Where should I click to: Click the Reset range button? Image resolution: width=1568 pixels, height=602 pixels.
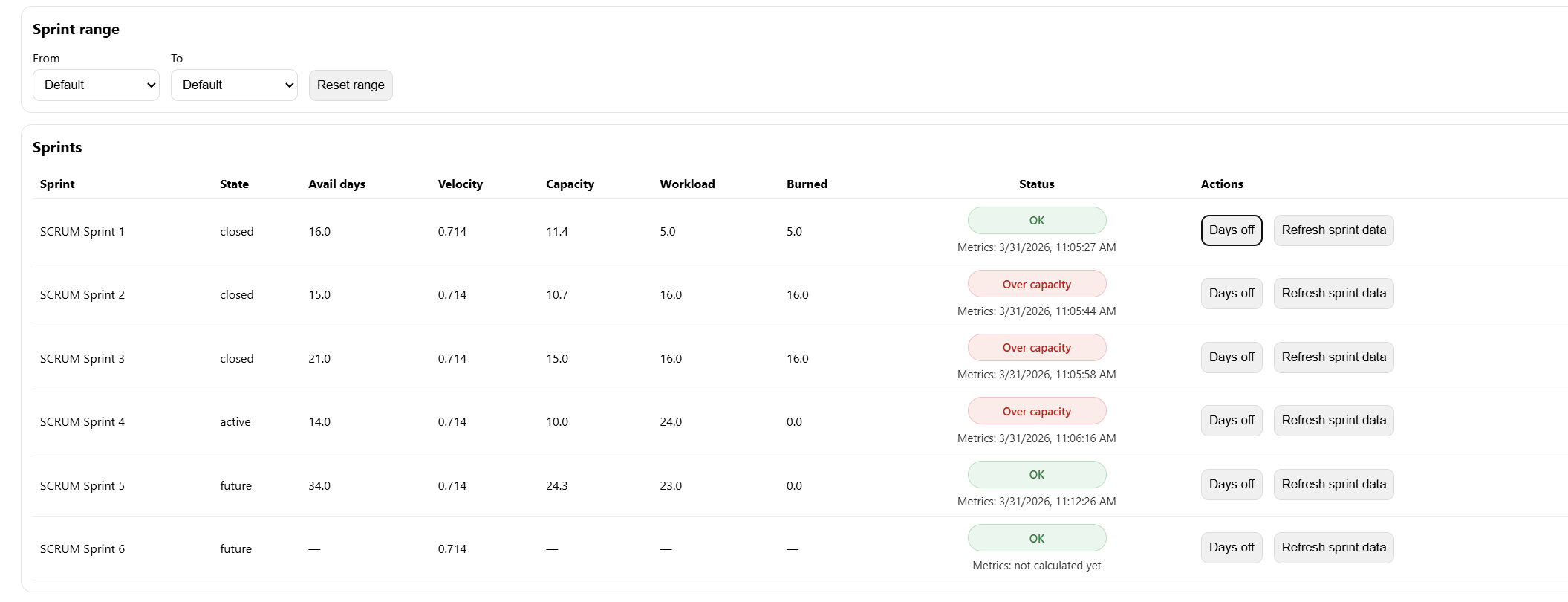(x=351, y=85)
